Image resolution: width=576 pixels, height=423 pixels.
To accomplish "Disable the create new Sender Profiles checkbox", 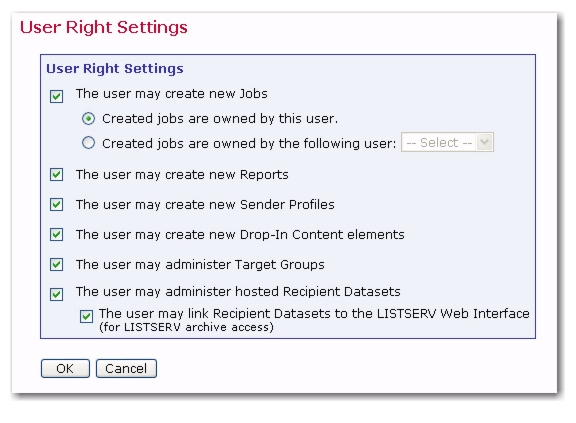I will [57, 205].
